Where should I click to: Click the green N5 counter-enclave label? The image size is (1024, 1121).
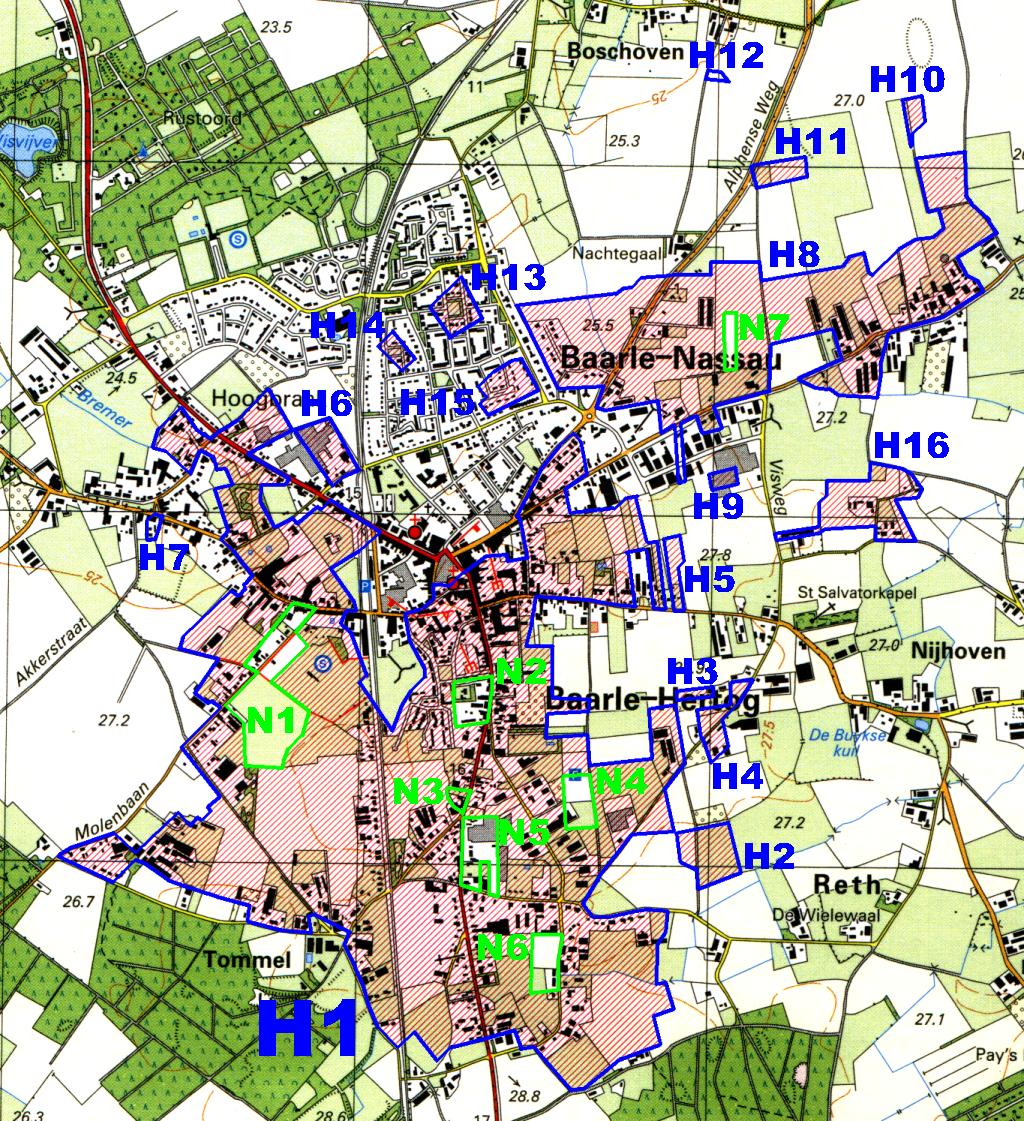(x=524, y=832)
